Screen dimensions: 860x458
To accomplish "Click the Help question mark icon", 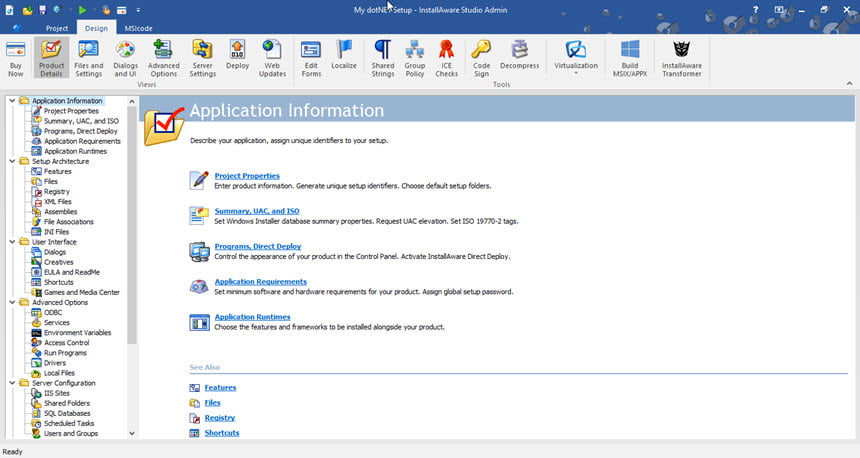I will pos(755,10).
